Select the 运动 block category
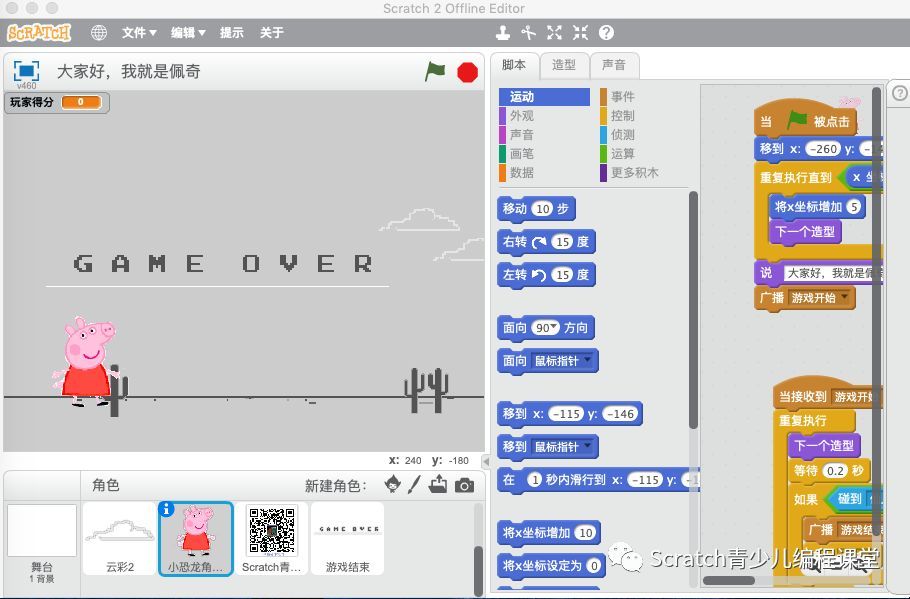The height and width of the screenshot is (599, 910). [x=544, y=97]
